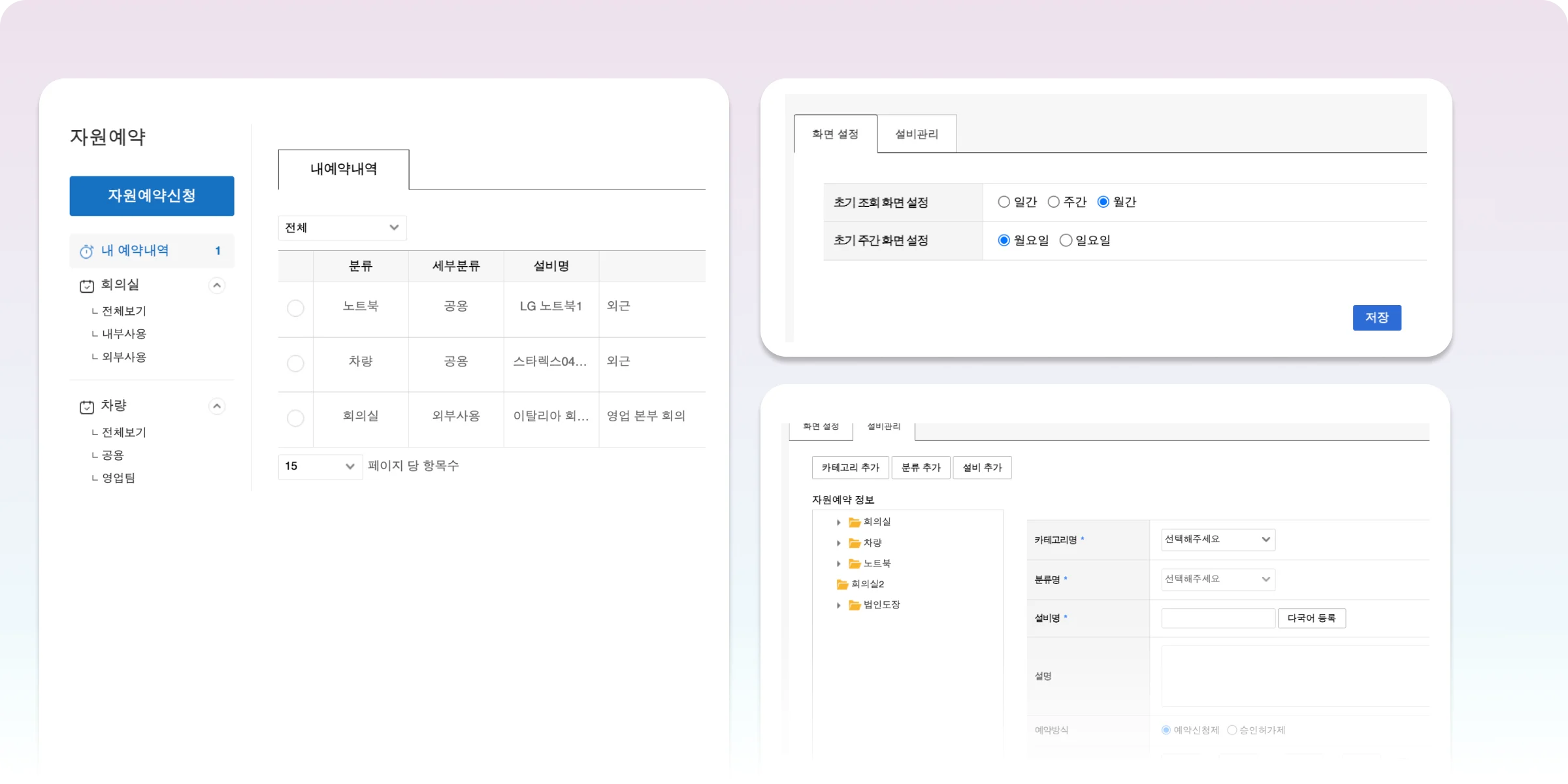
Task: Click the clock icon beside 내 예약내역
Action: [86, 252]
